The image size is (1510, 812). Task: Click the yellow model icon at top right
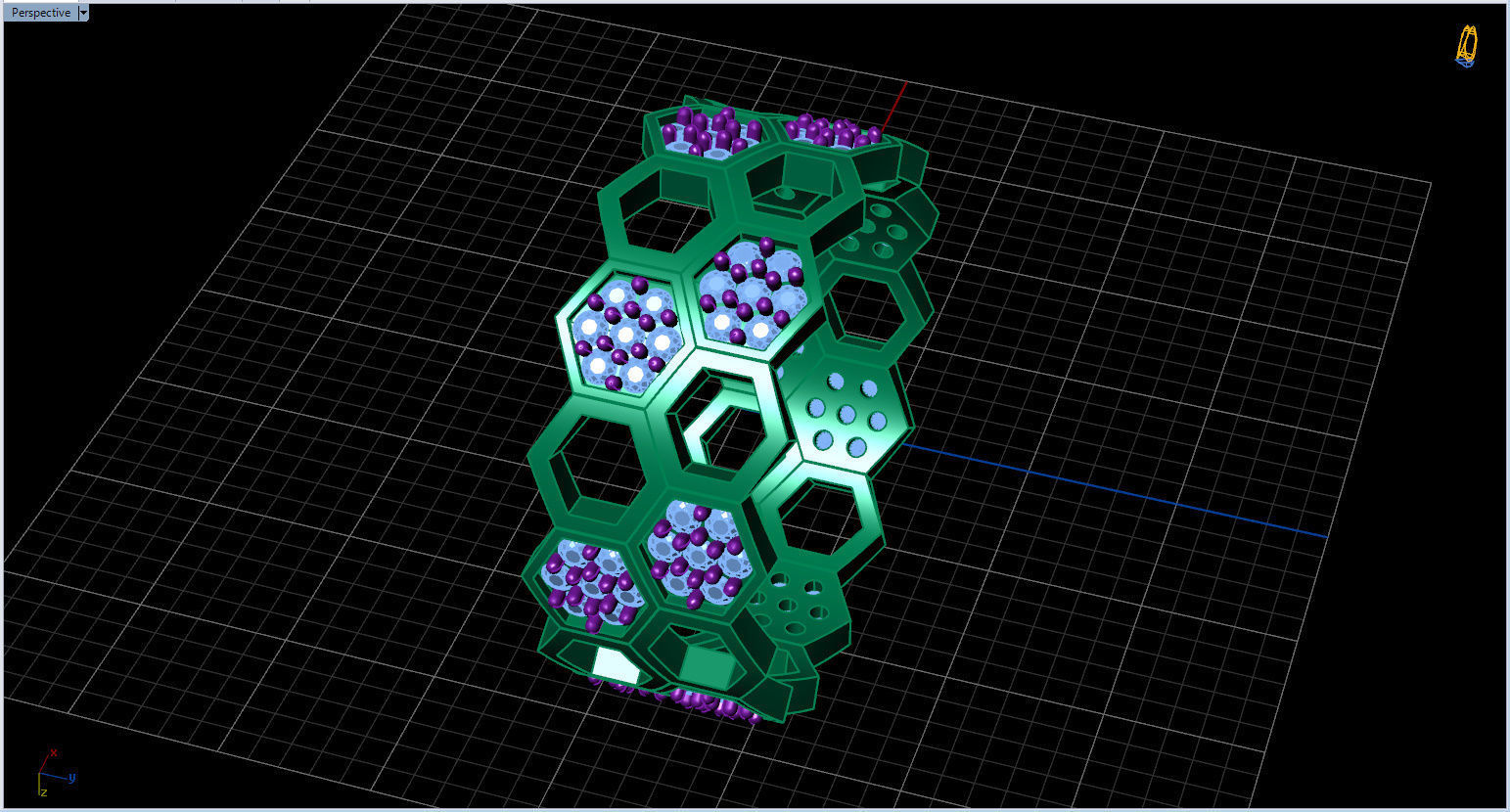(x=1466, y=46)
